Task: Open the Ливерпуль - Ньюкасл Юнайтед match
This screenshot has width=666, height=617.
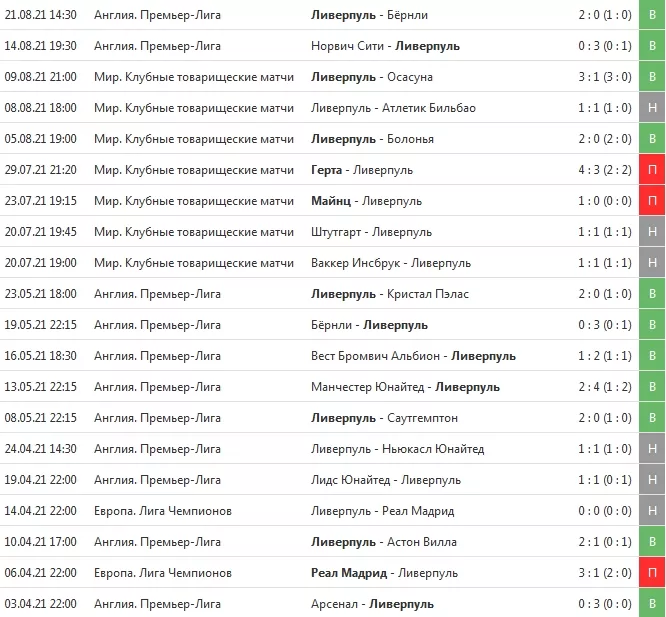Action: click(x=398, y=449)
